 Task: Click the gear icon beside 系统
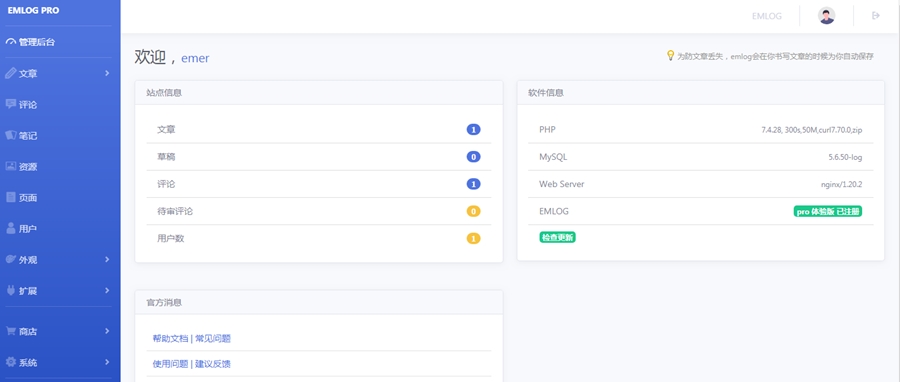click(10, 362)
